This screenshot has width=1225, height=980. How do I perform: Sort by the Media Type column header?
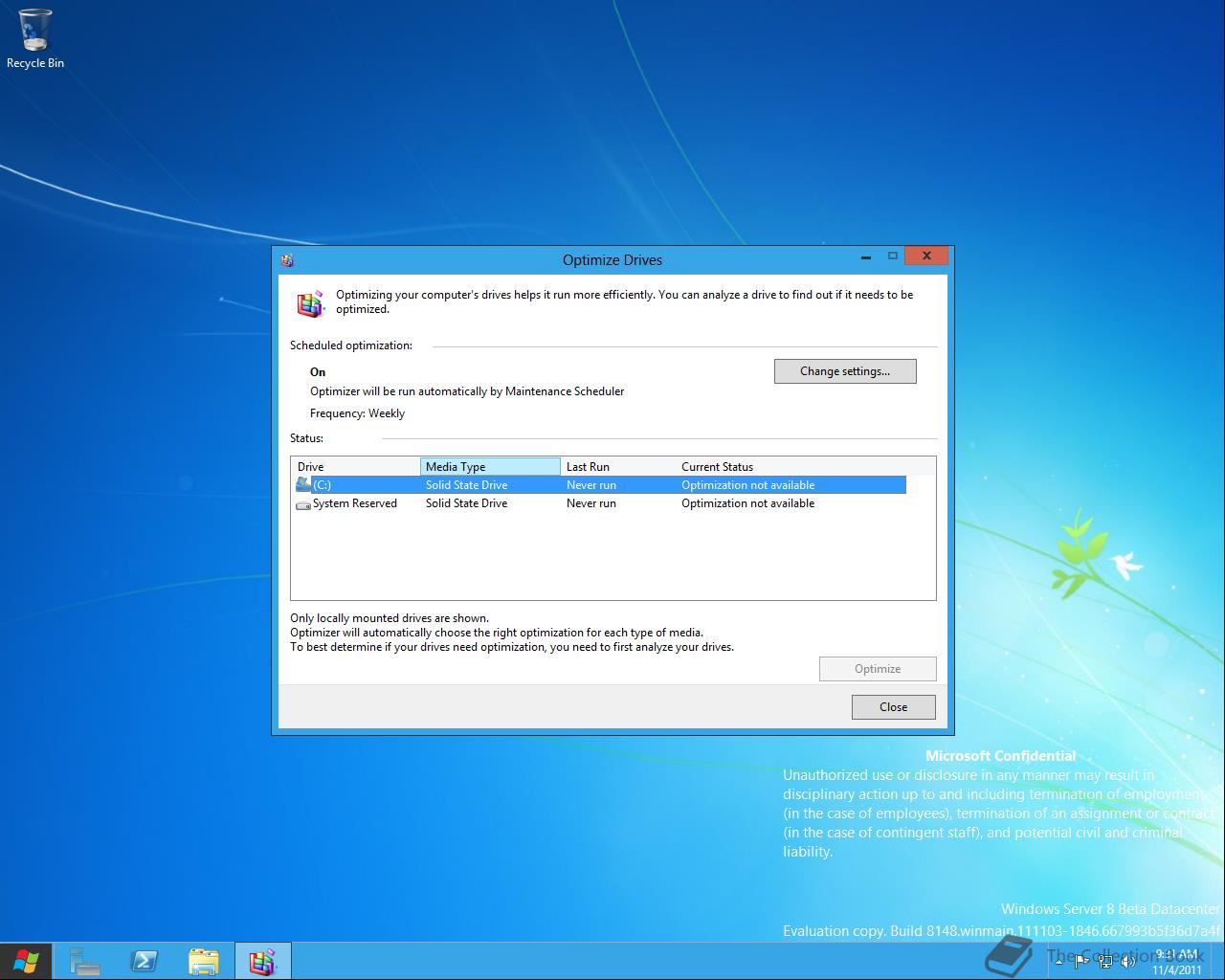tap(490, 466)
